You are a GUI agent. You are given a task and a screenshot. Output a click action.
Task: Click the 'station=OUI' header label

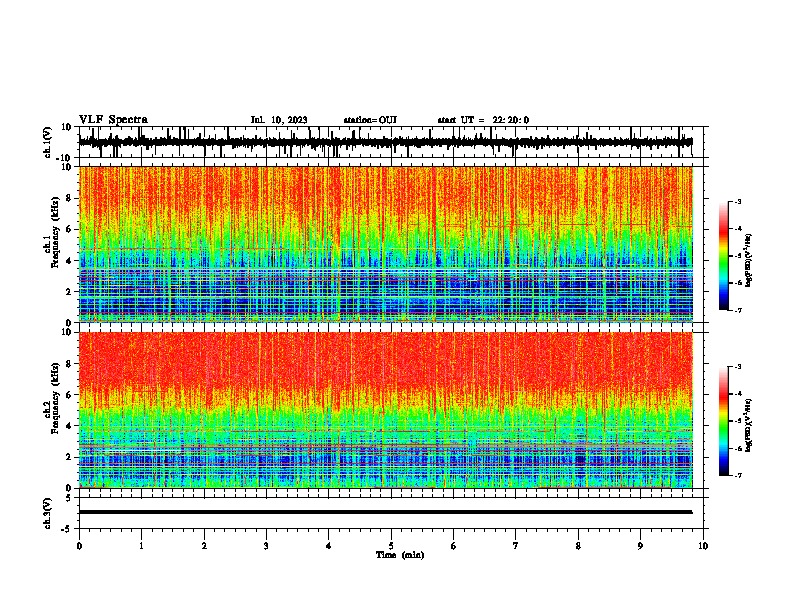tap(370, 120)
